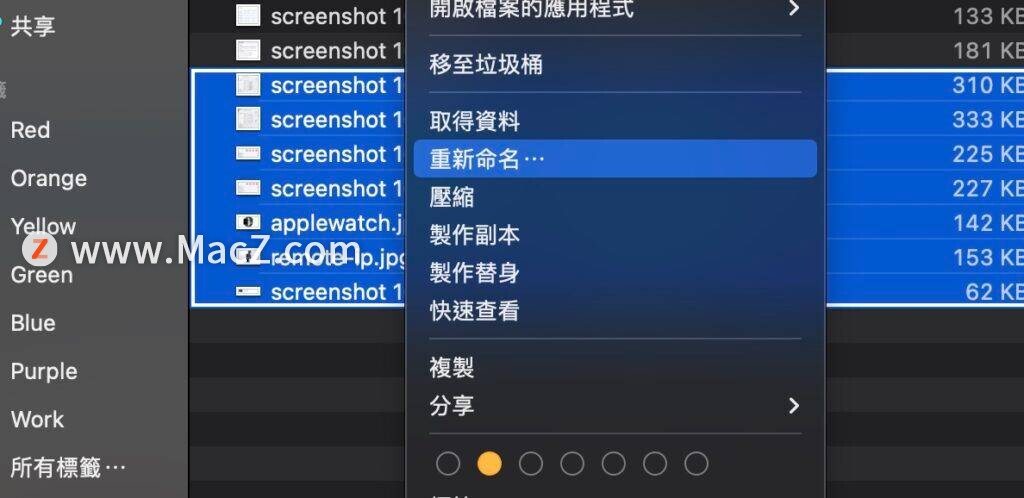
Task: Expand the 開啟檔案的應用程式 submenu arrow
Action: (x=793, y=8)
